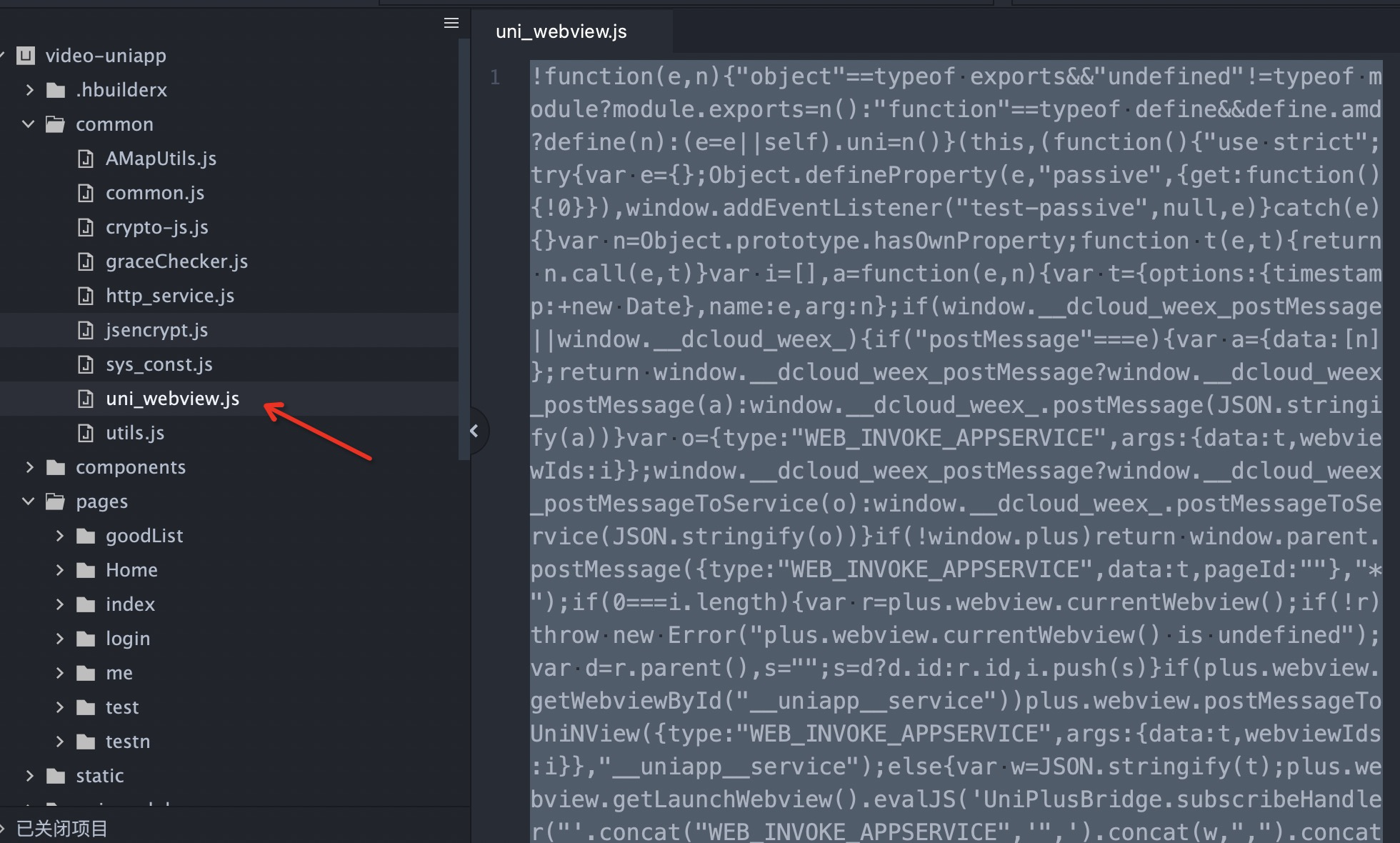The width and height of the screenshot is (1400, 843).
Task: Collapse the common folder chevron
Action: (29, 124)
